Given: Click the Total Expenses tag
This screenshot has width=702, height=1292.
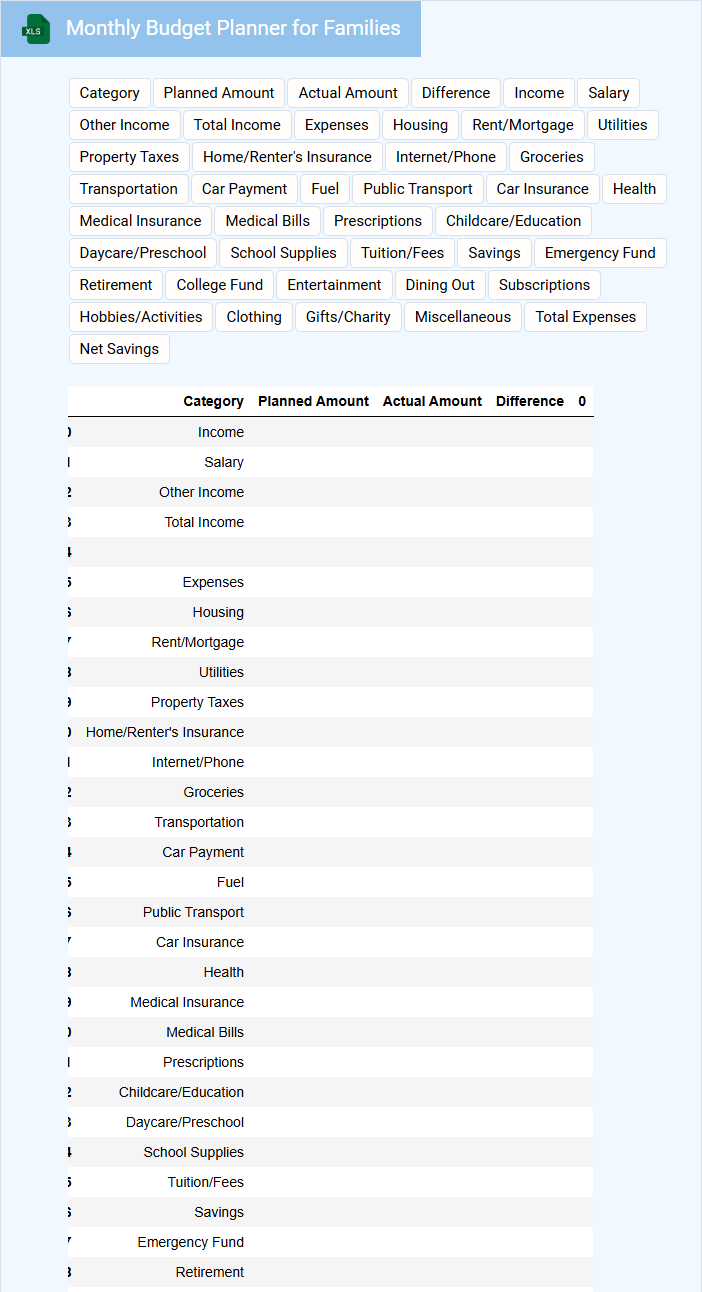Looking at the screenshot, I should (585, 317).
